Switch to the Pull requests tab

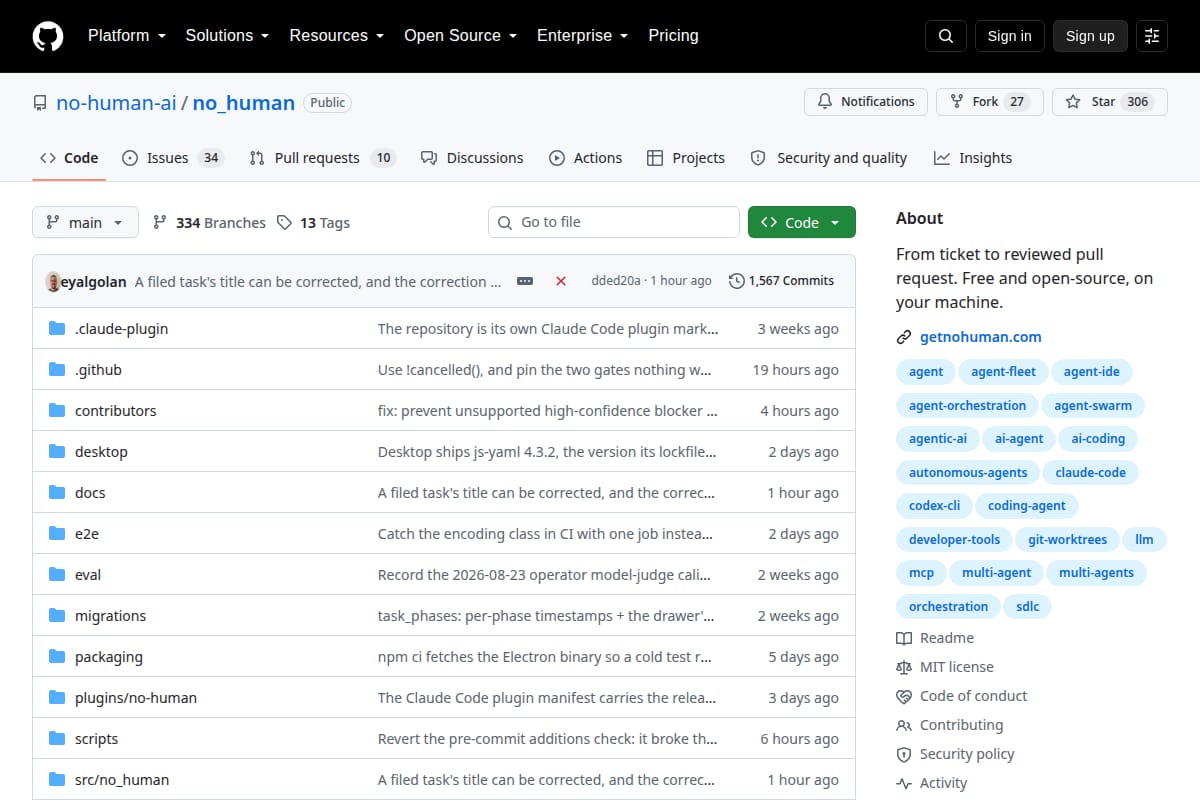[x=323, y=158]
